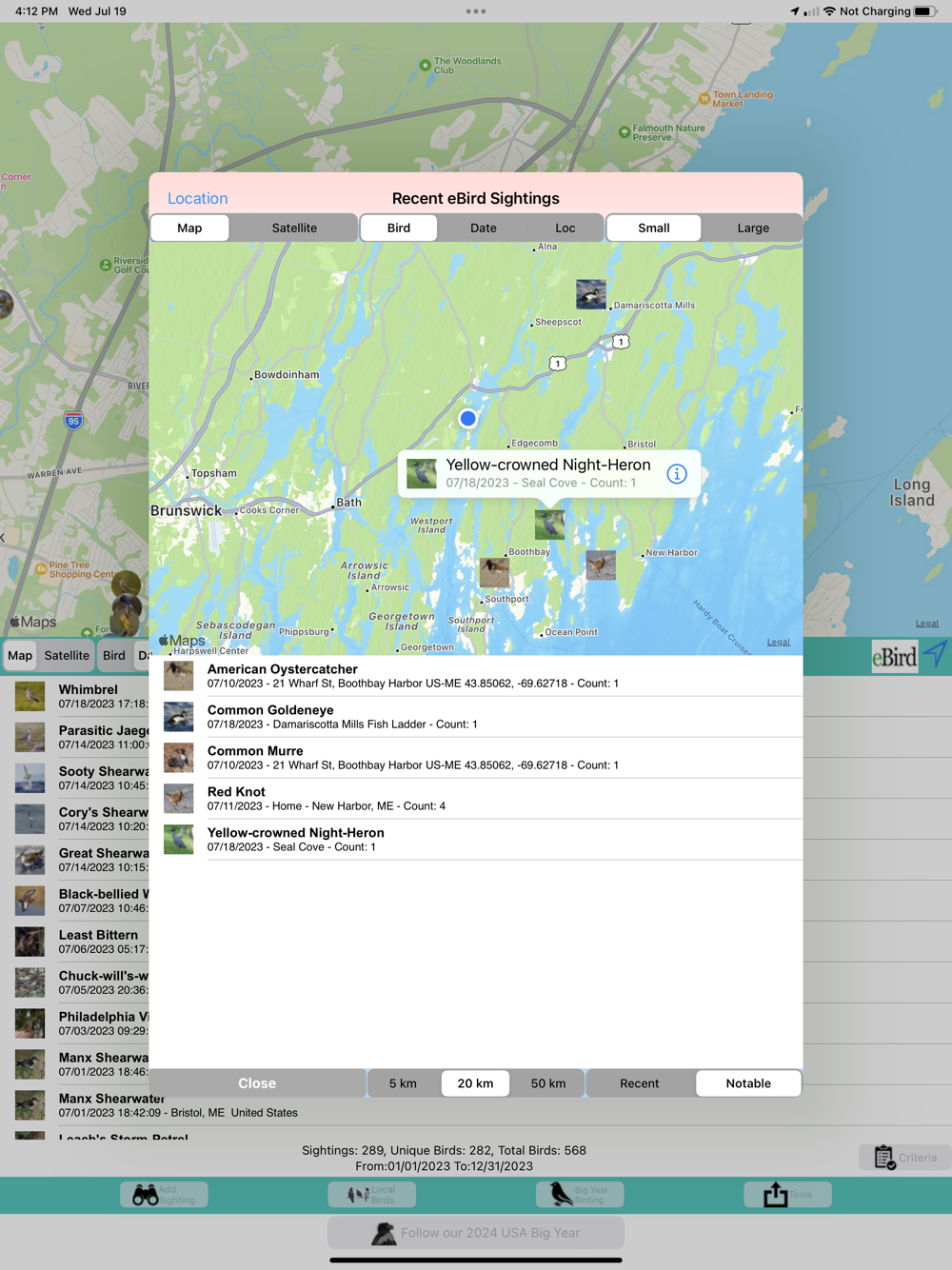Select Red Knot sighting row
This screenshot has height=1270, width=952.
click(x=476, y=799)
